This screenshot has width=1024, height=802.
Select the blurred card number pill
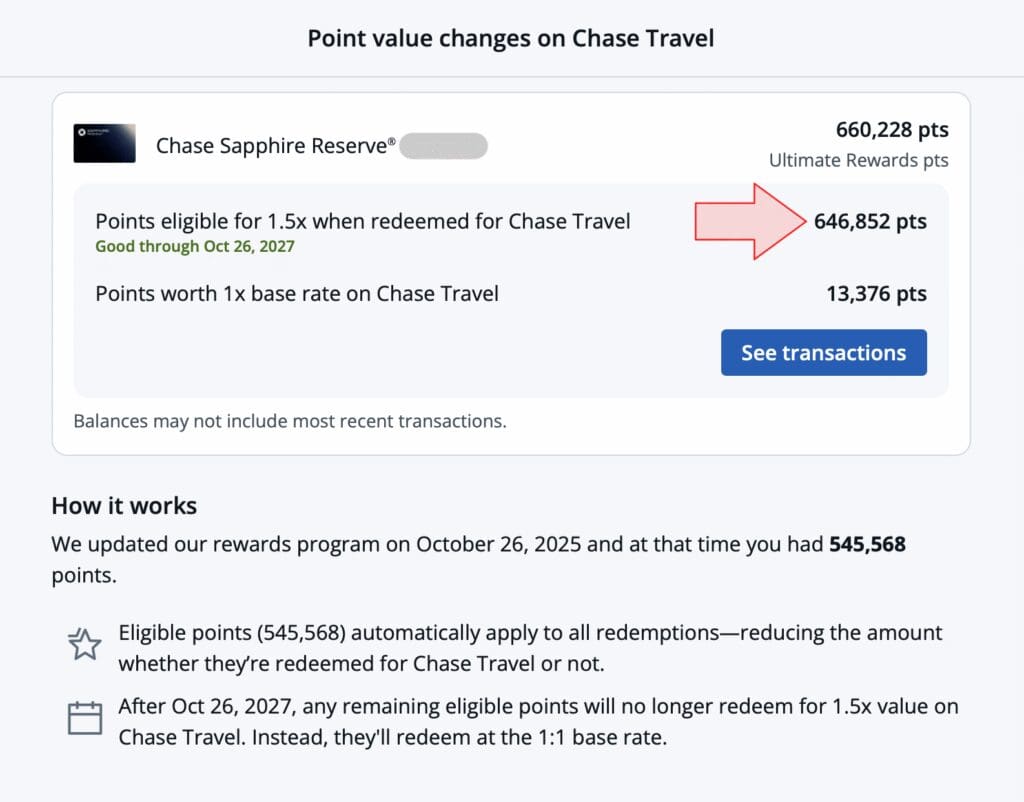tap(443, 146)
